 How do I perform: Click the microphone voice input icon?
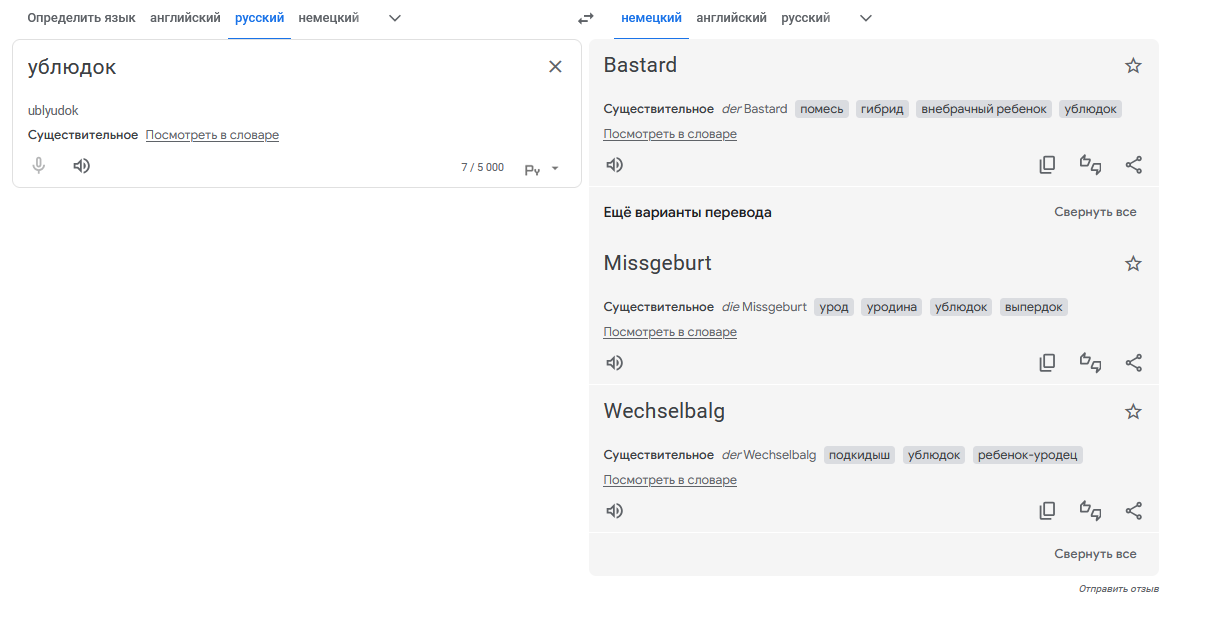coord(39,166)
